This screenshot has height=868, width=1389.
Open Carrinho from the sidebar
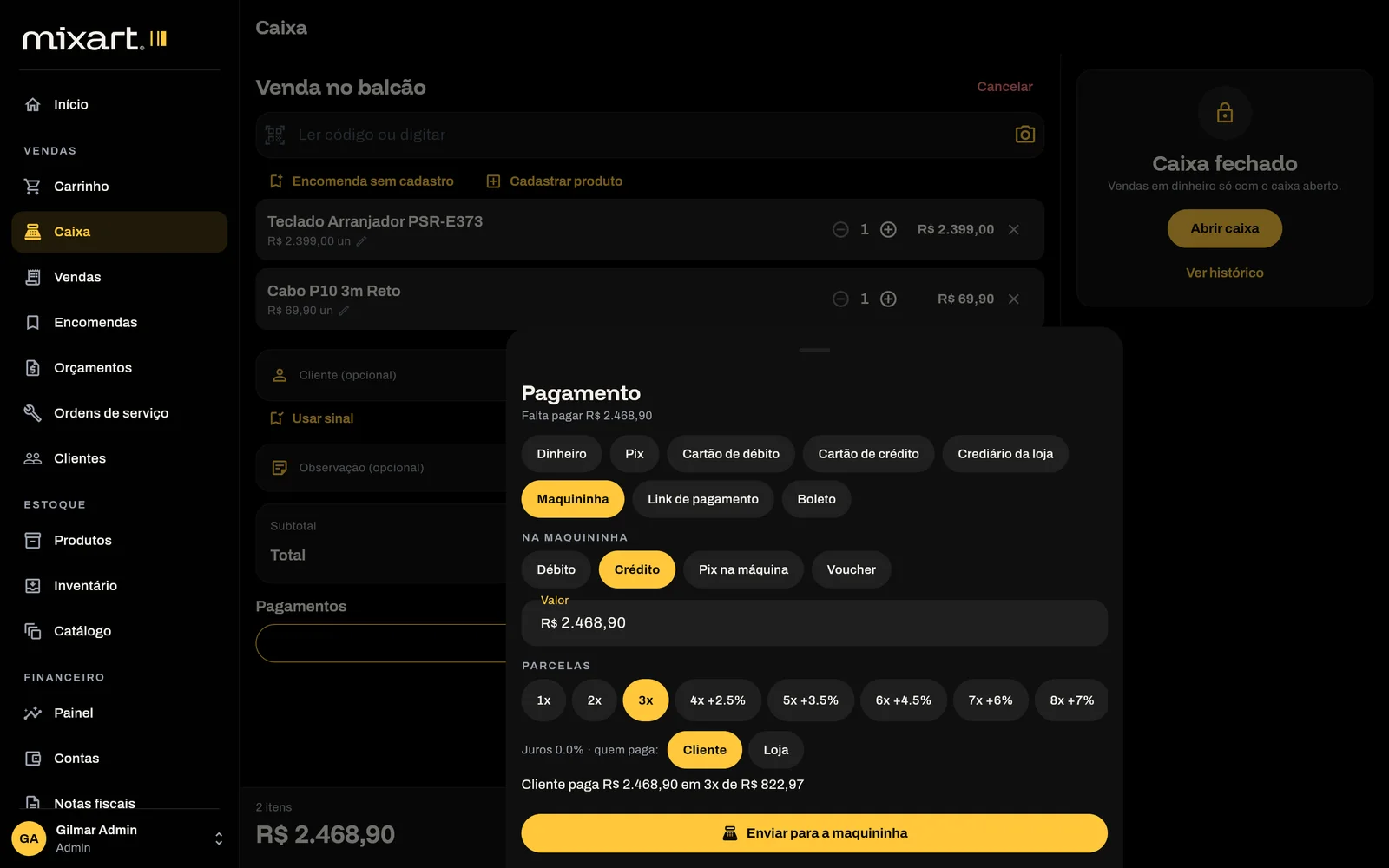pos(120,187)
